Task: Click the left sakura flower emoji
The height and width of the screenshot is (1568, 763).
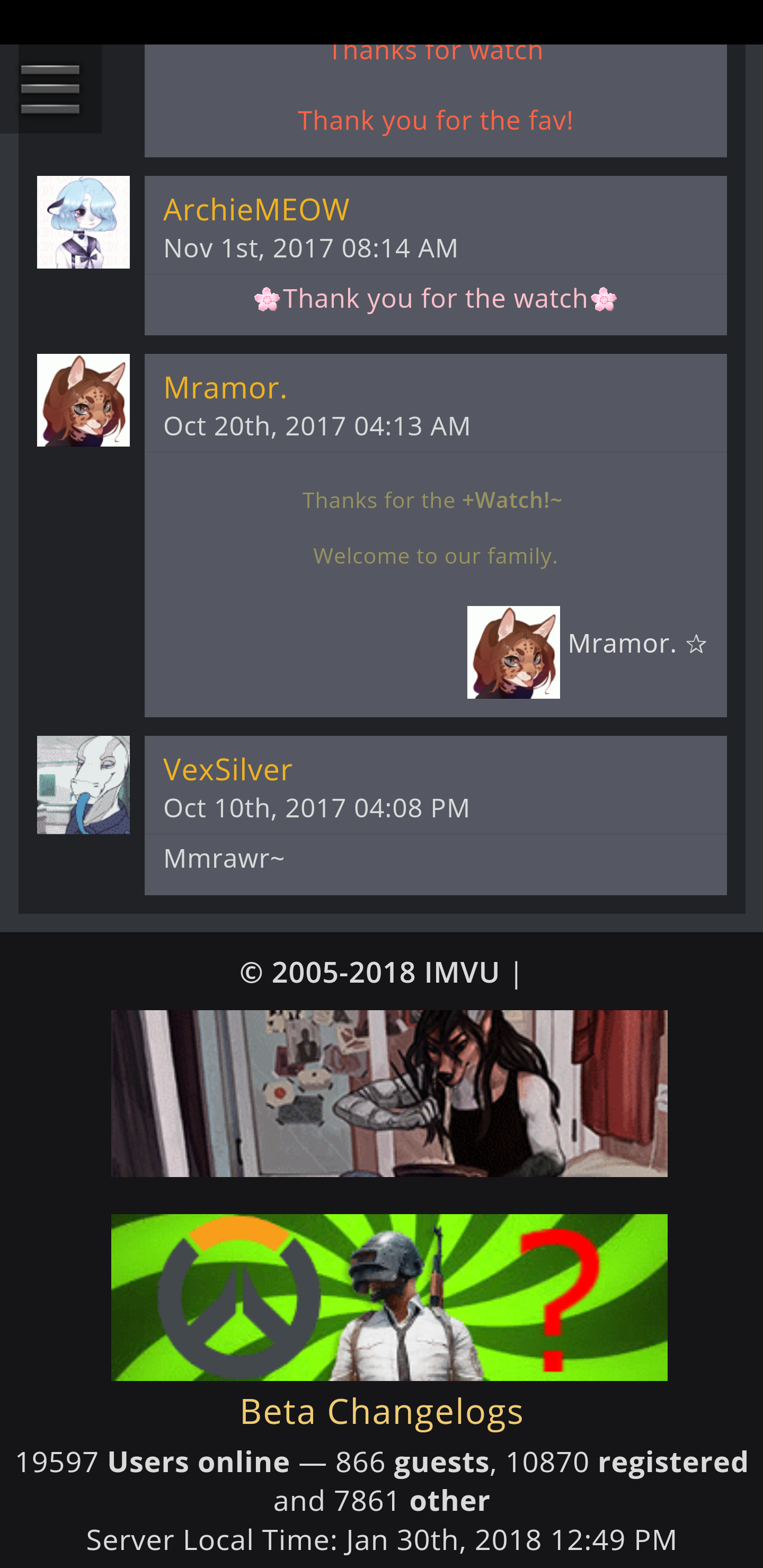Action: point(268,299)
